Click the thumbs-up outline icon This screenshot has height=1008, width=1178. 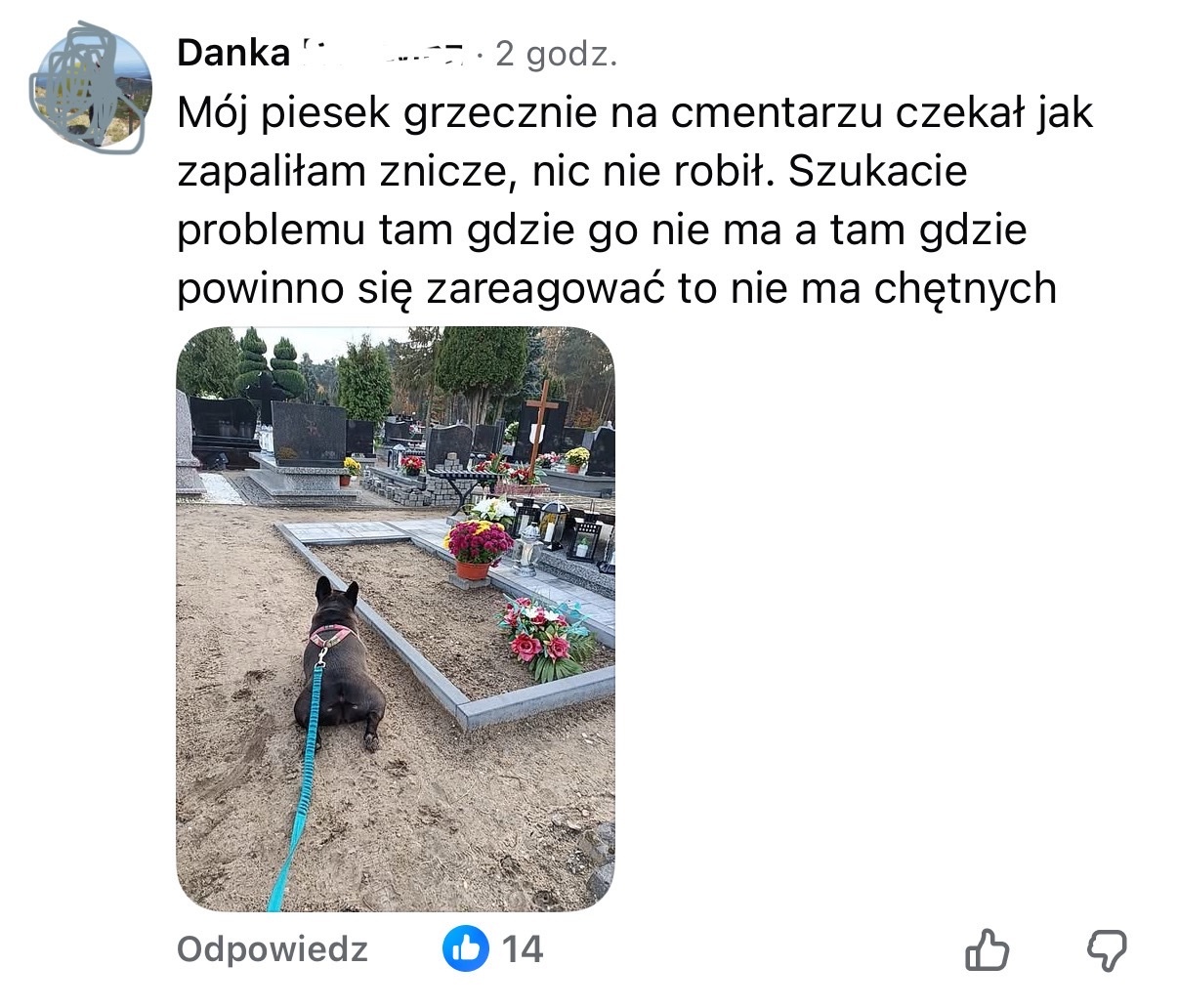987,949
